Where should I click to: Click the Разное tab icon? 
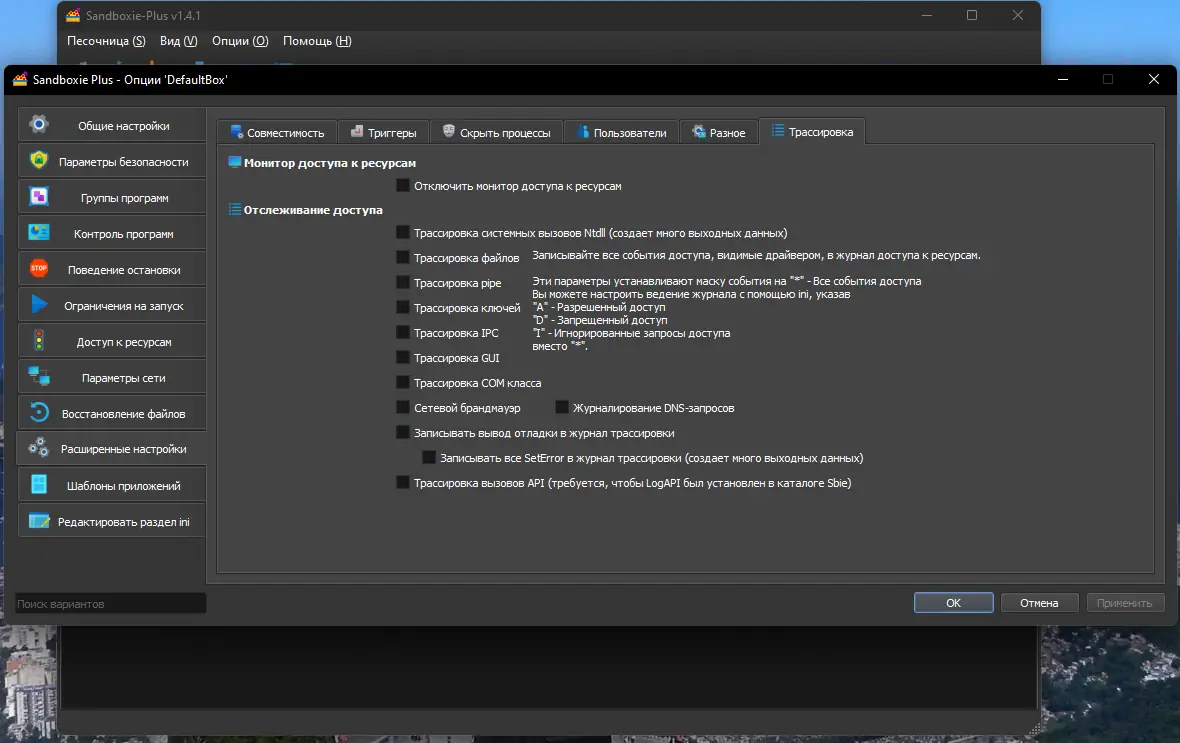click(x=698, y=132)
